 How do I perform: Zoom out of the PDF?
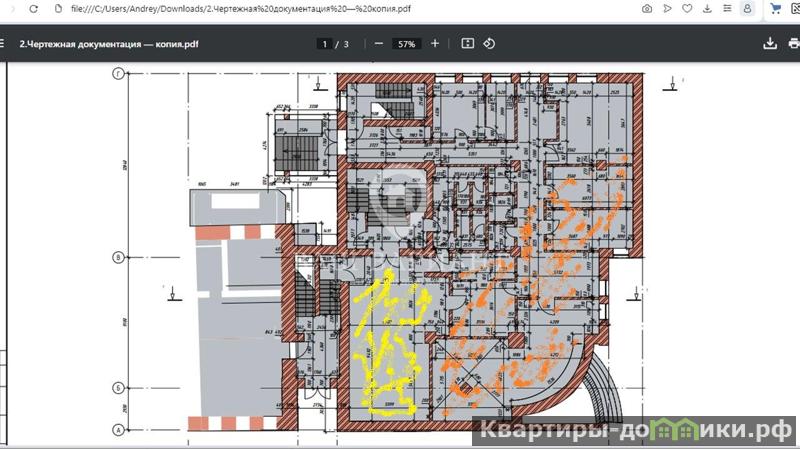[x=378, y=44]
